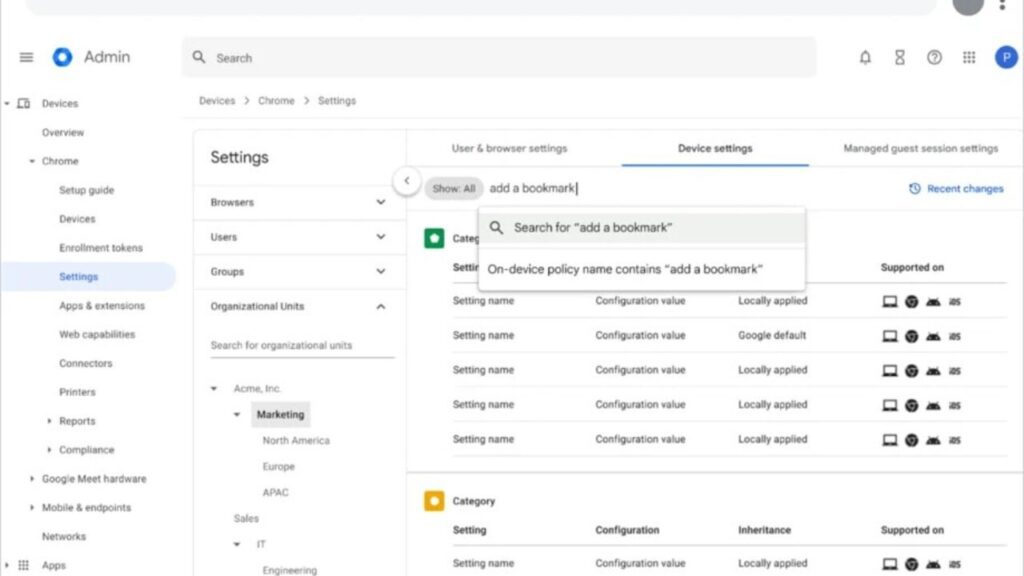The image size is (1024, 576).
Task: Open Apps & extensions in sidebar
Action: 102,306
